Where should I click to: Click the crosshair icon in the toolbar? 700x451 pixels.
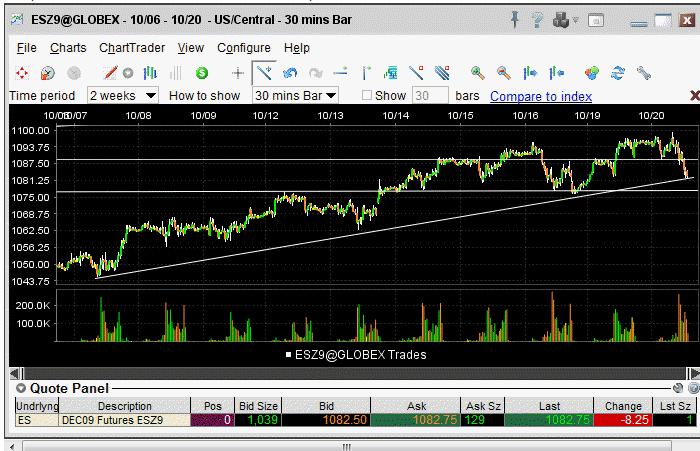click(x=238, y=73)
